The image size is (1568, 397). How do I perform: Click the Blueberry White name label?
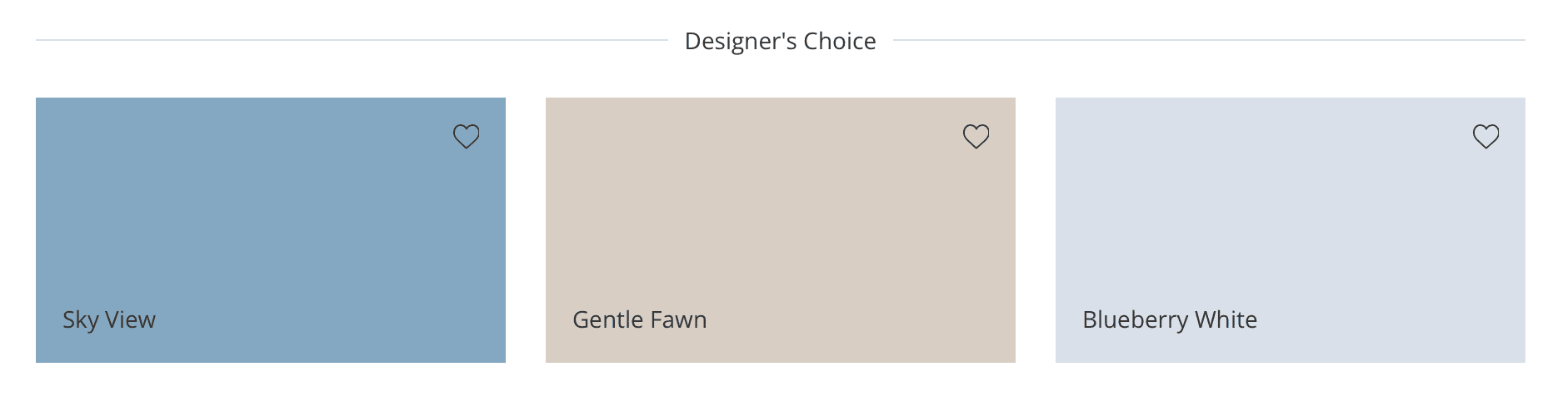[1169, 319]
